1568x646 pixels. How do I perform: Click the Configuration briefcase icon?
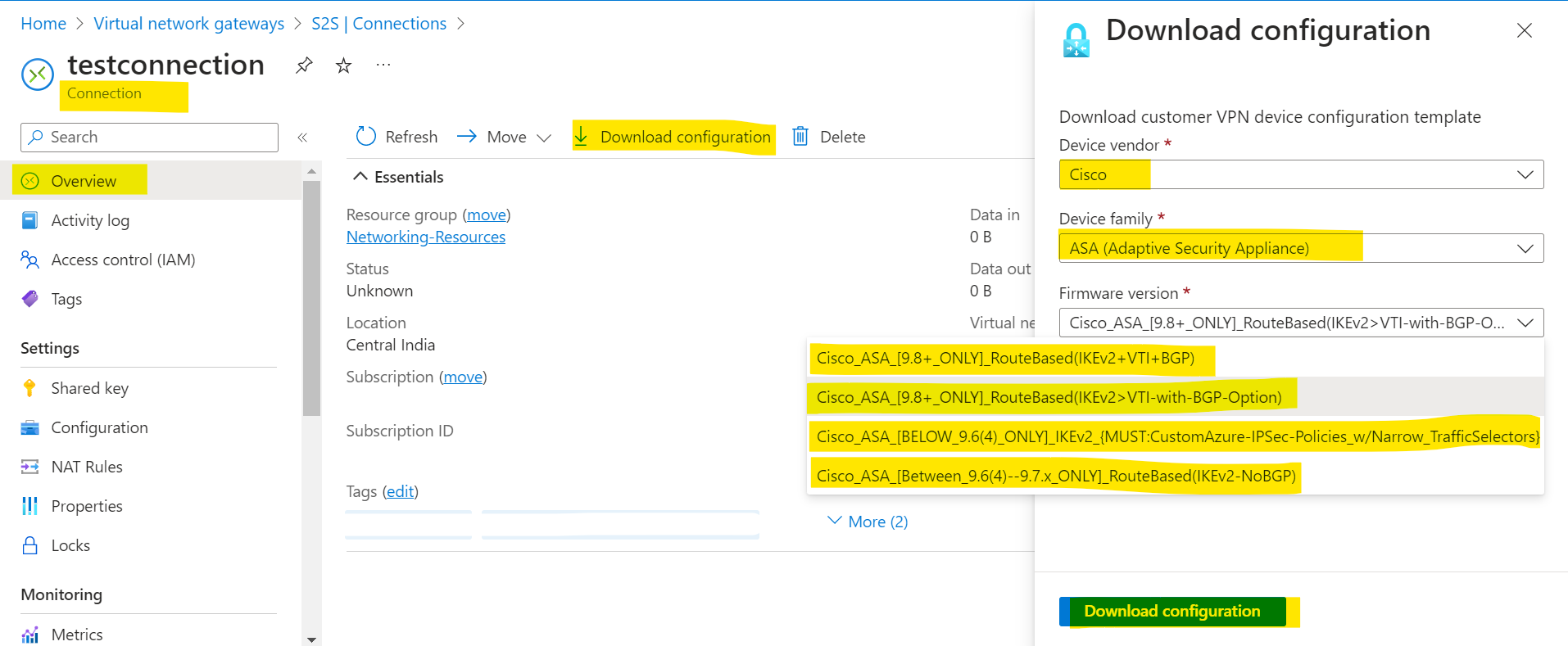[x=29, y=427]
